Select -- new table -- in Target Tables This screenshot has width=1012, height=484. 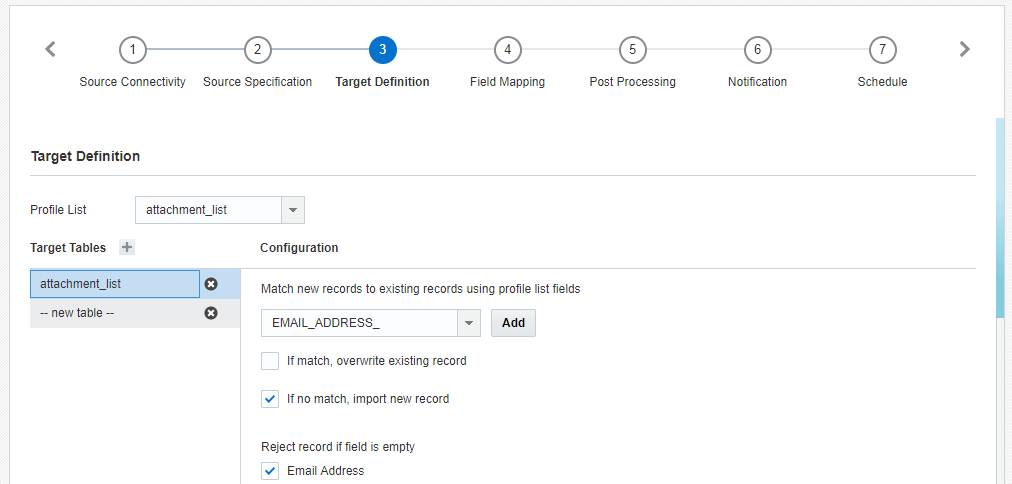115,313
